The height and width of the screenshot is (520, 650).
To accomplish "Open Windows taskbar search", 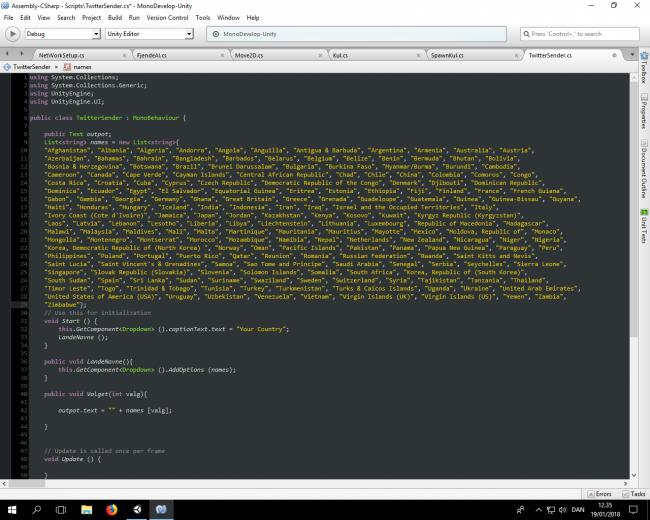I will (36, 510).
